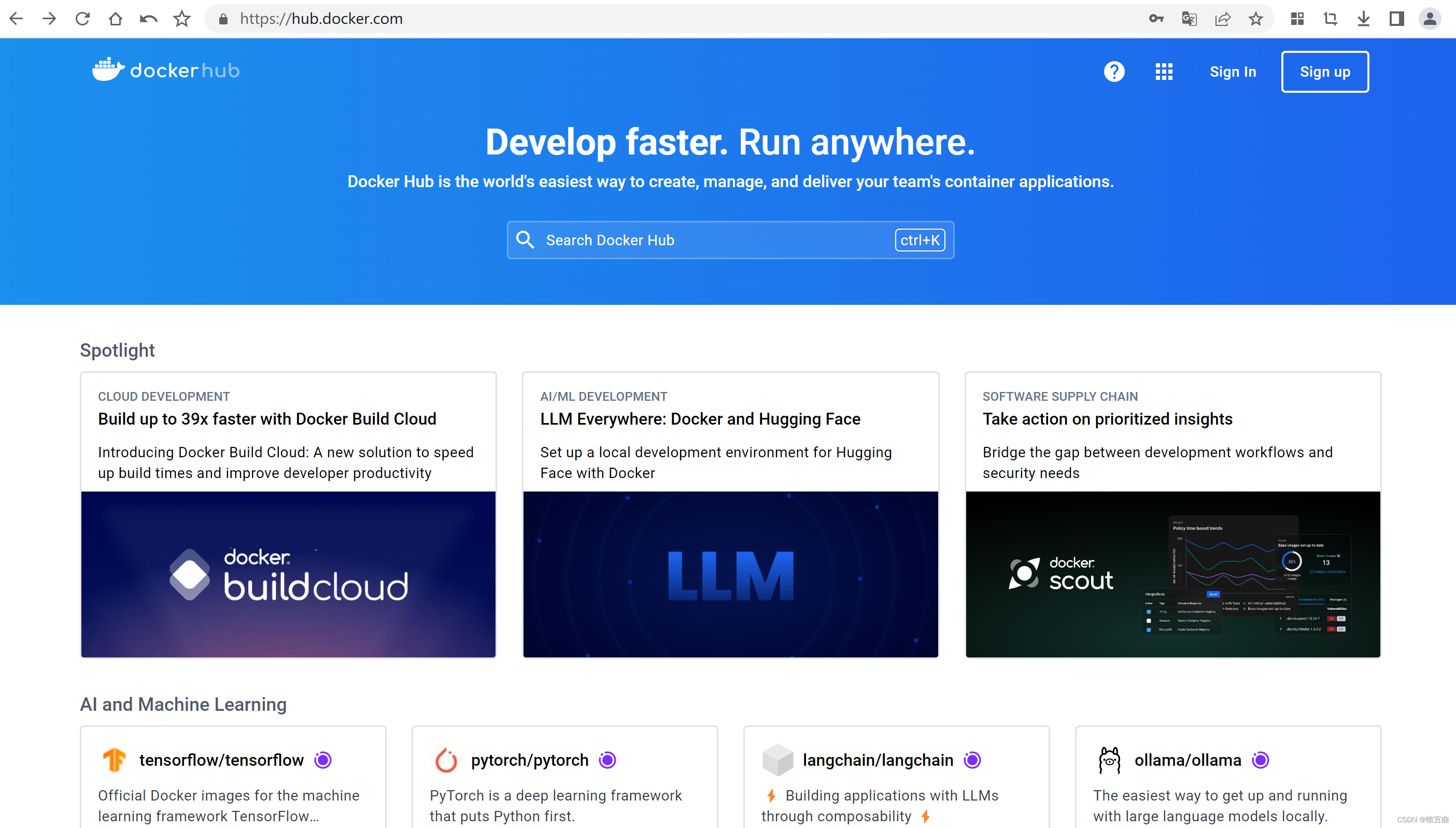Image resolution: width=1456 pixels, height=828 pixels.
Task: Open the browser profile avatar
Action: (x=1430, y=19)
